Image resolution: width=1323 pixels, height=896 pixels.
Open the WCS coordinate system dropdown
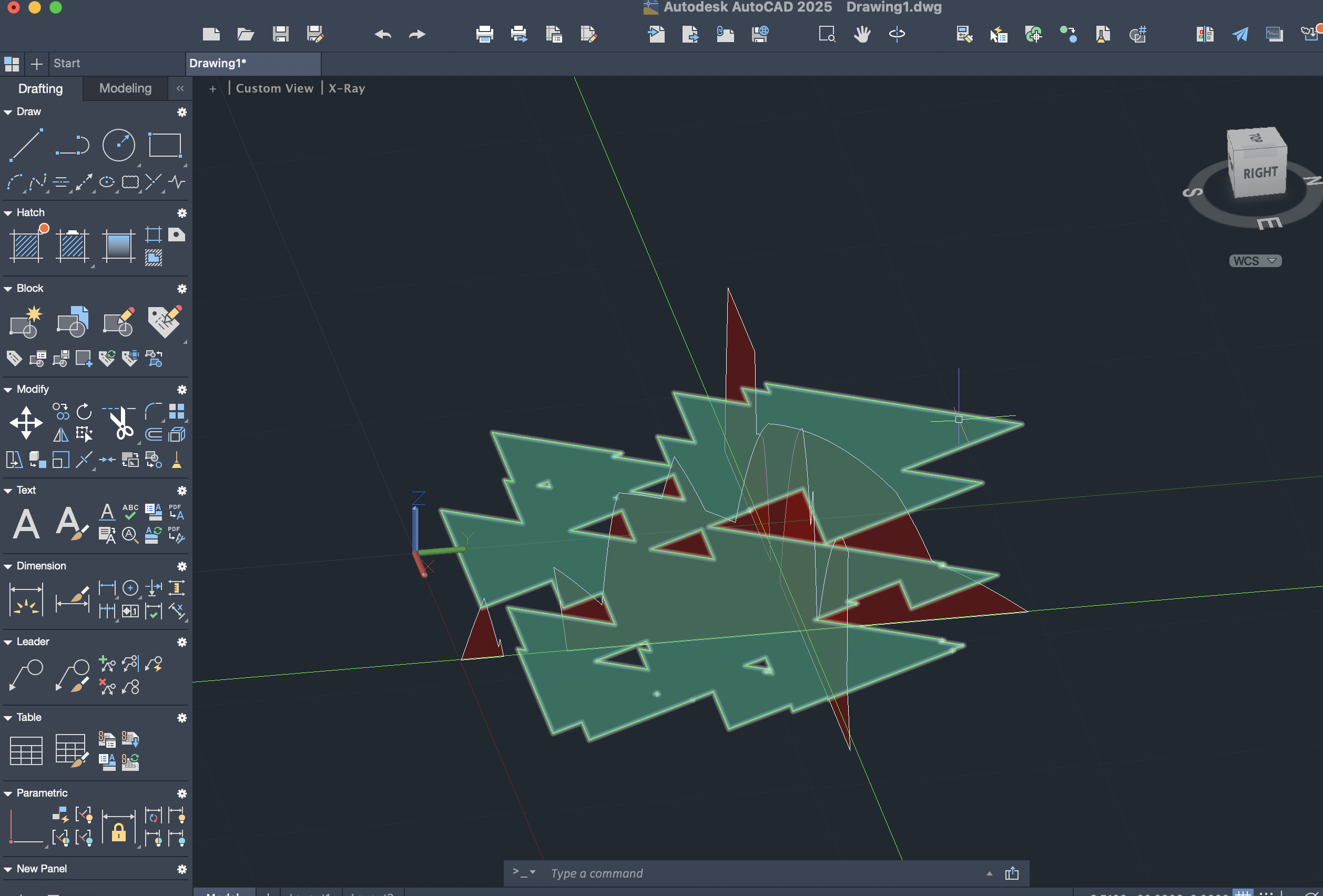coord(1255,261)
